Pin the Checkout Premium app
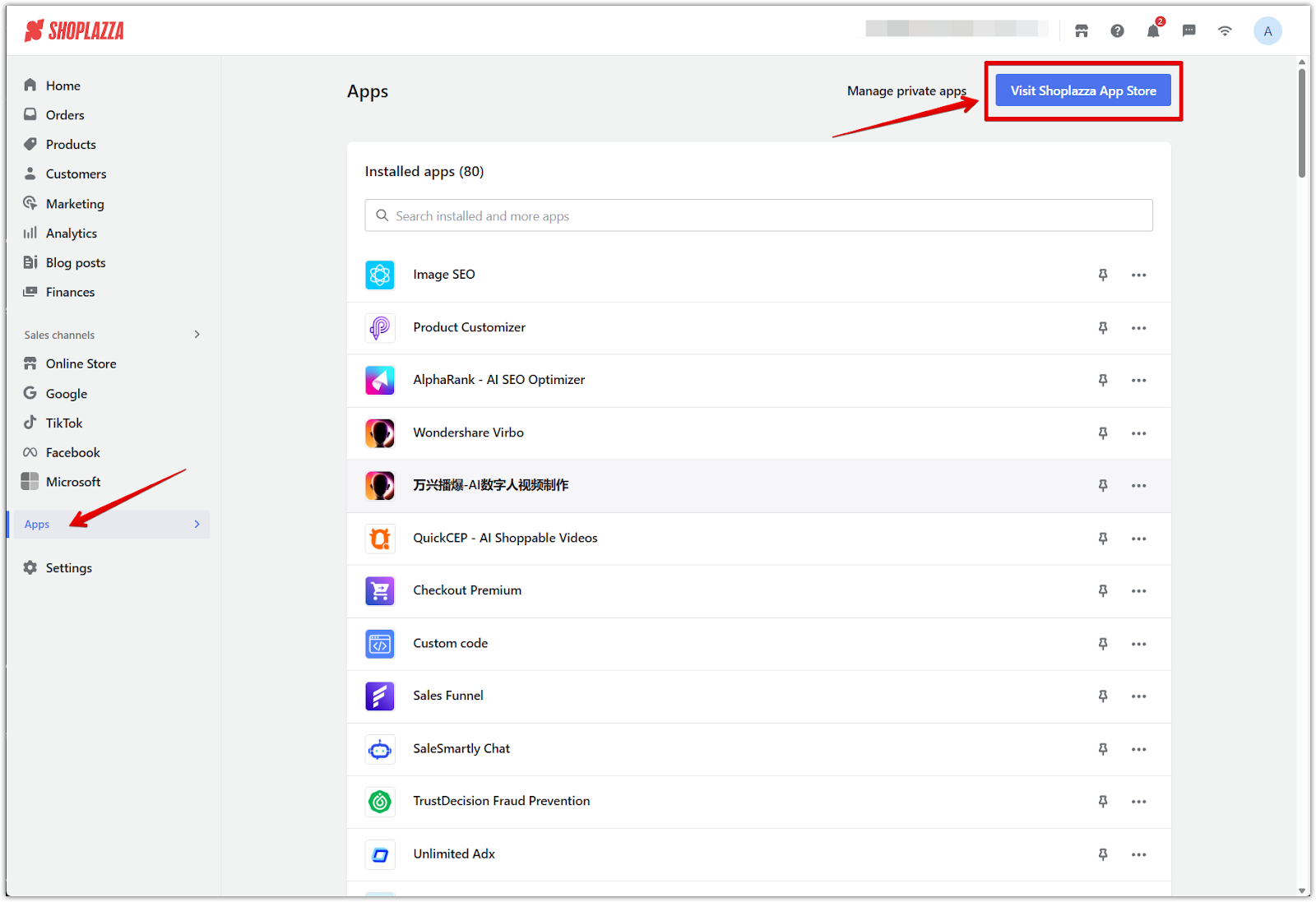Image resolution: width=1316 pixels, height=902 pixels. pyautogui.click(x=1103, y=590)
